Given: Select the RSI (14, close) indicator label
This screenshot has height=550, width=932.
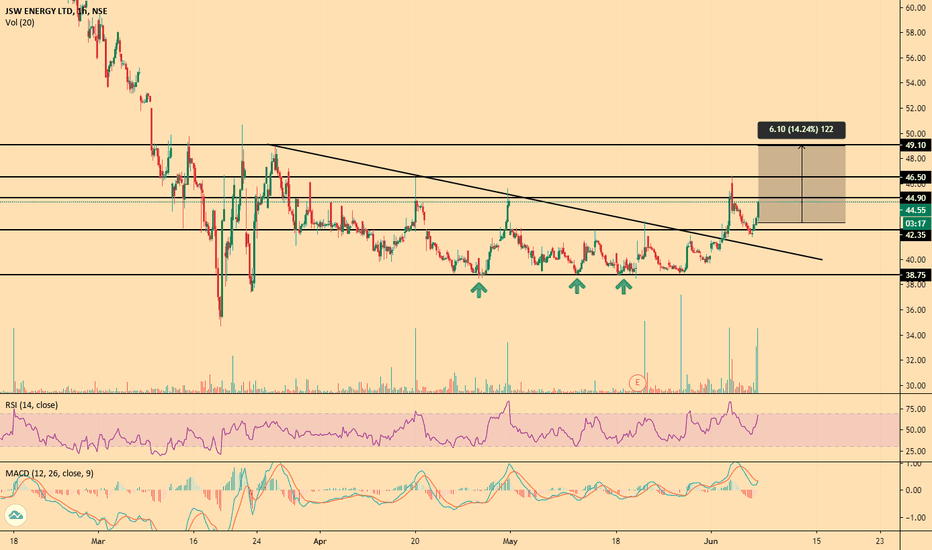Looking at the screenshot, I should [x=32, y=405].
